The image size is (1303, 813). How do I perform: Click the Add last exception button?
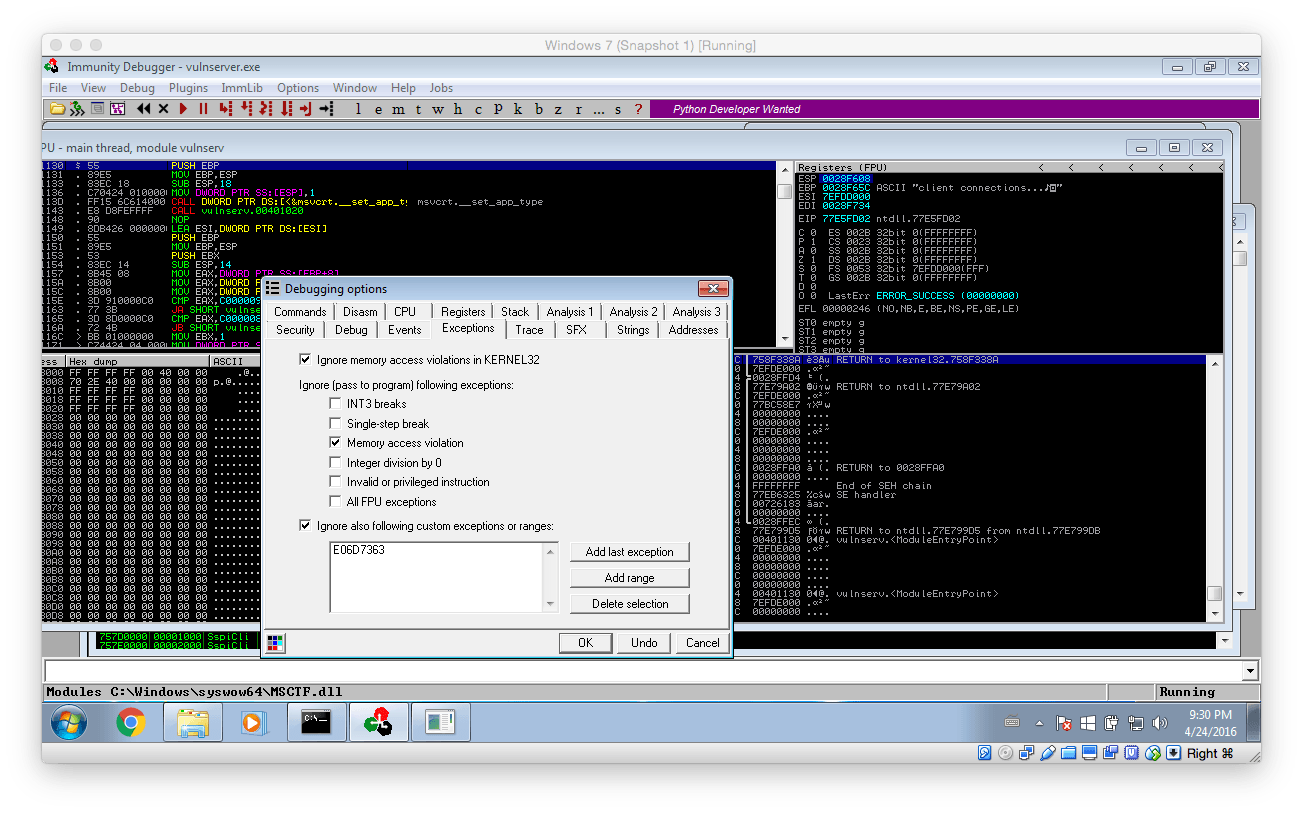click(630, 552)
